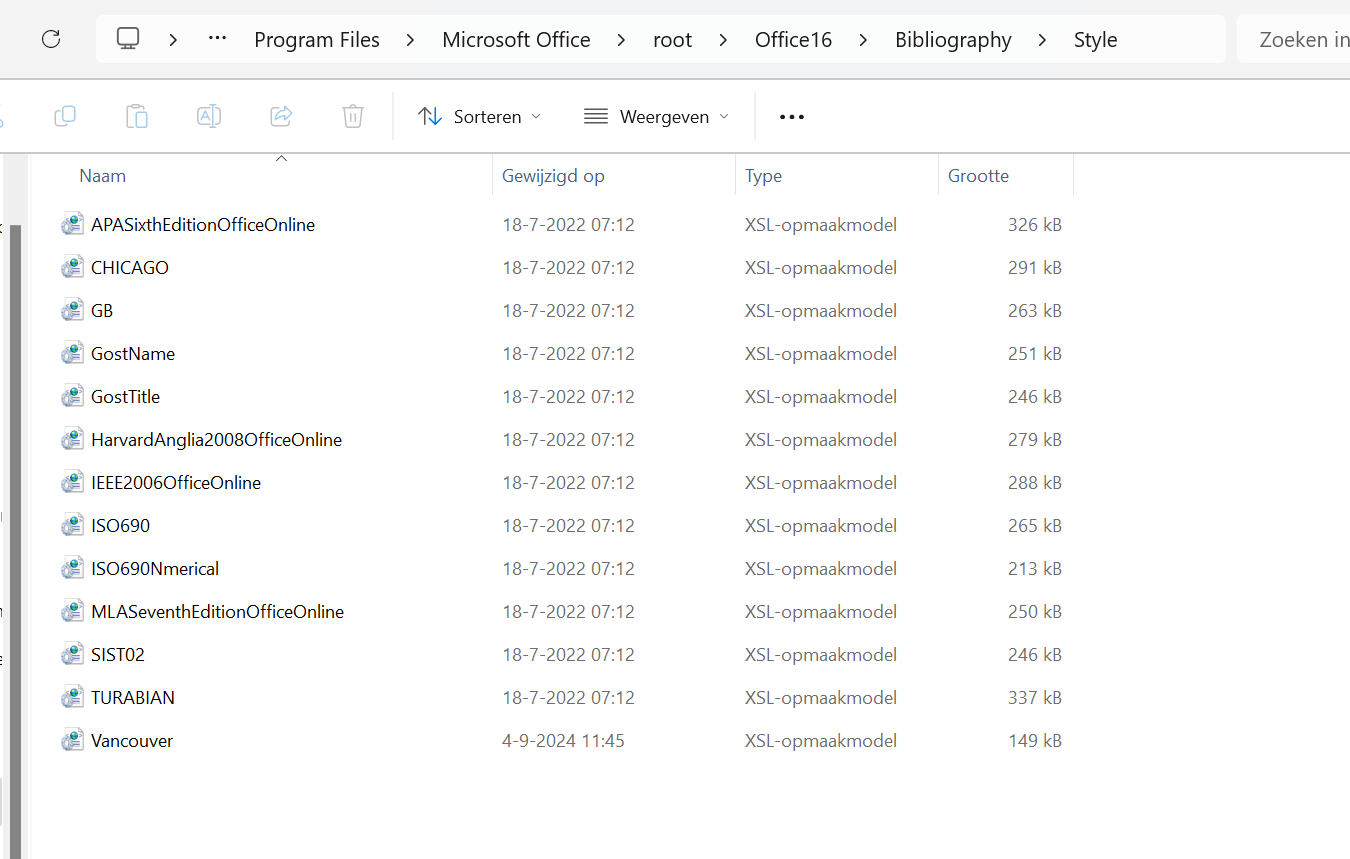This screenshot has height=859, width=1350.
Task: Expand chevron after Bibliography breadcrumb
Action: tap(1043, 40)
